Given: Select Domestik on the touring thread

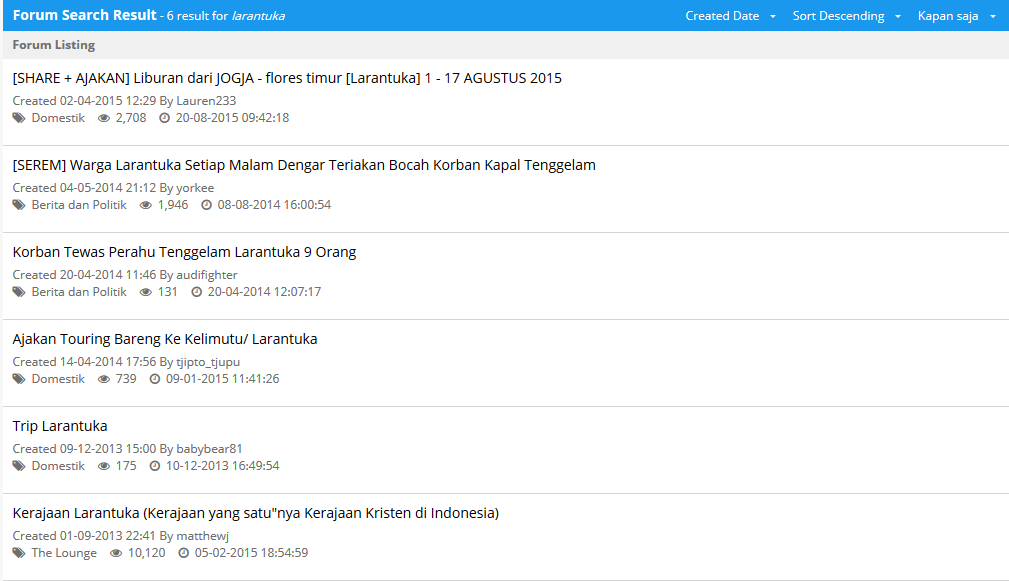Looking at the screenshot, I should tap(57, 378).
